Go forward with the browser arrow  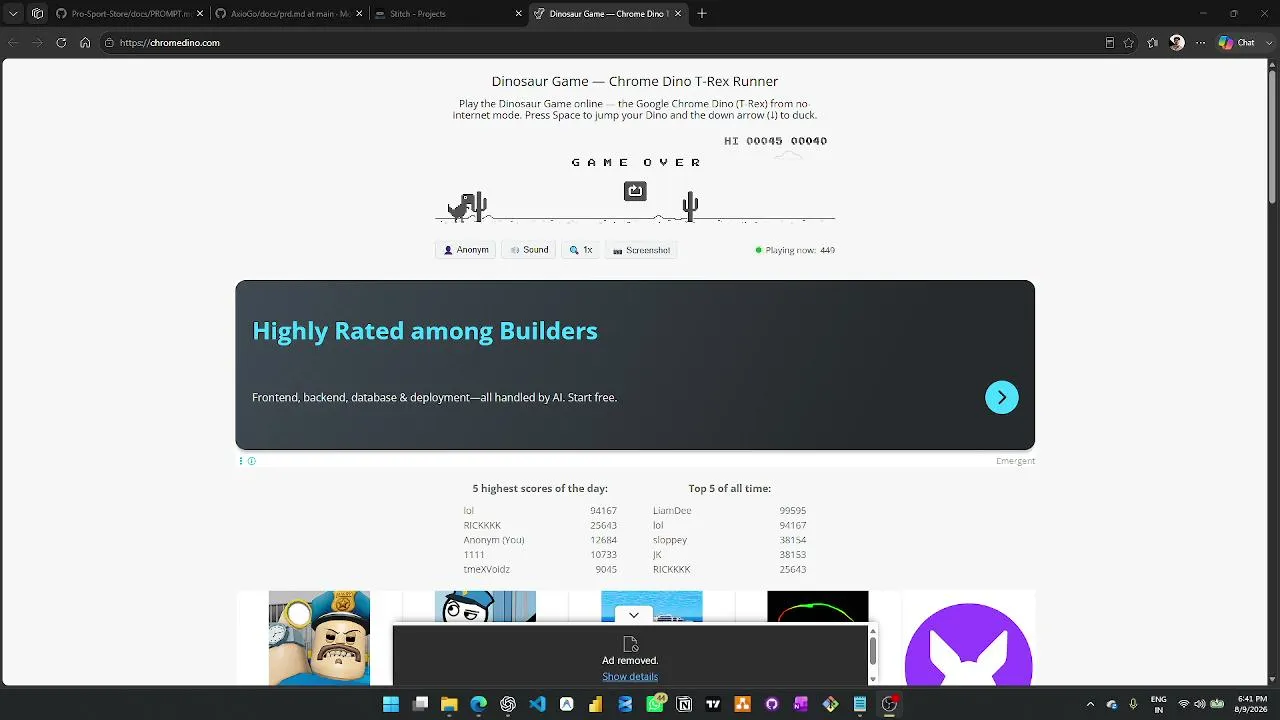37,43
